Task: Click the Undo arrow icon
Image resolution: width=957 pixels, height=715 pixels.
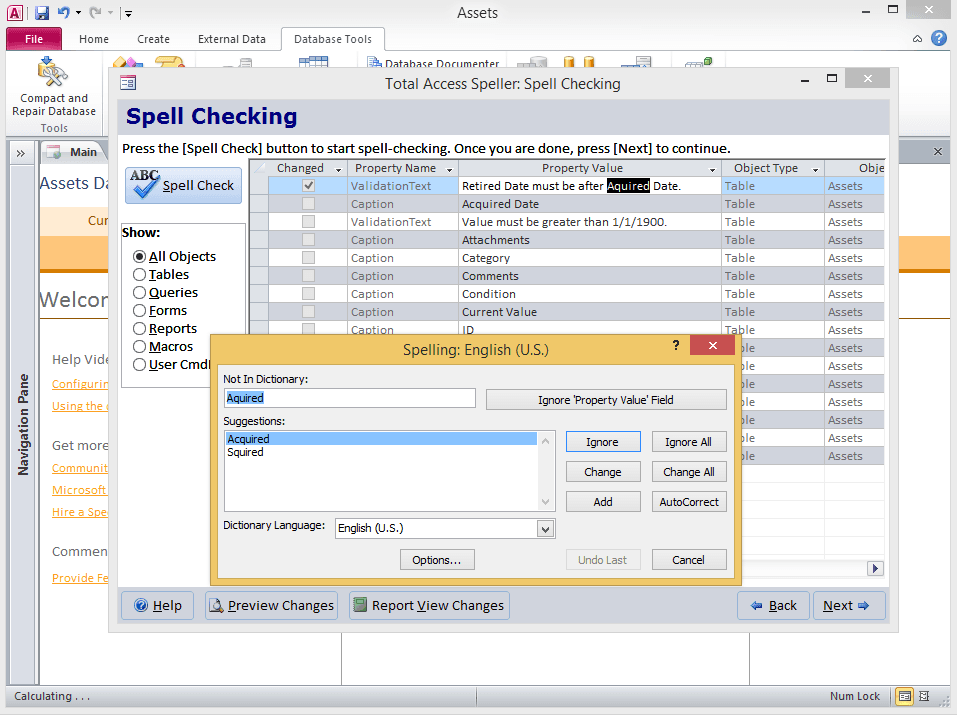Action: (x=63, y=12)
